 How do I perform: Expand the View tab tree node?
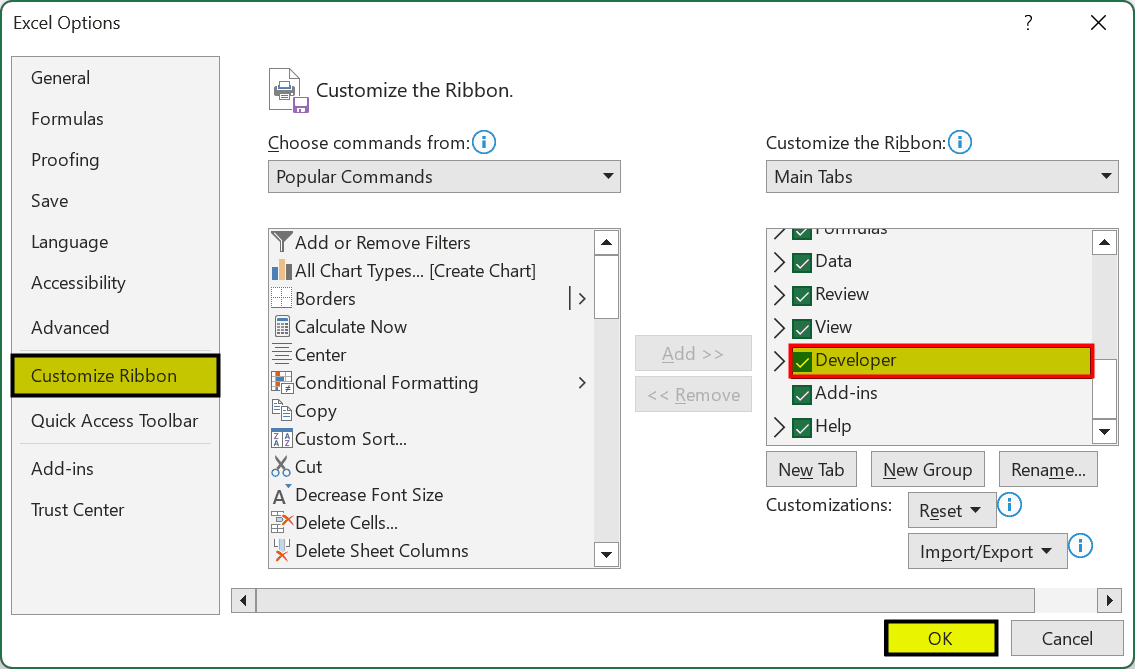[x=779, y=328]
